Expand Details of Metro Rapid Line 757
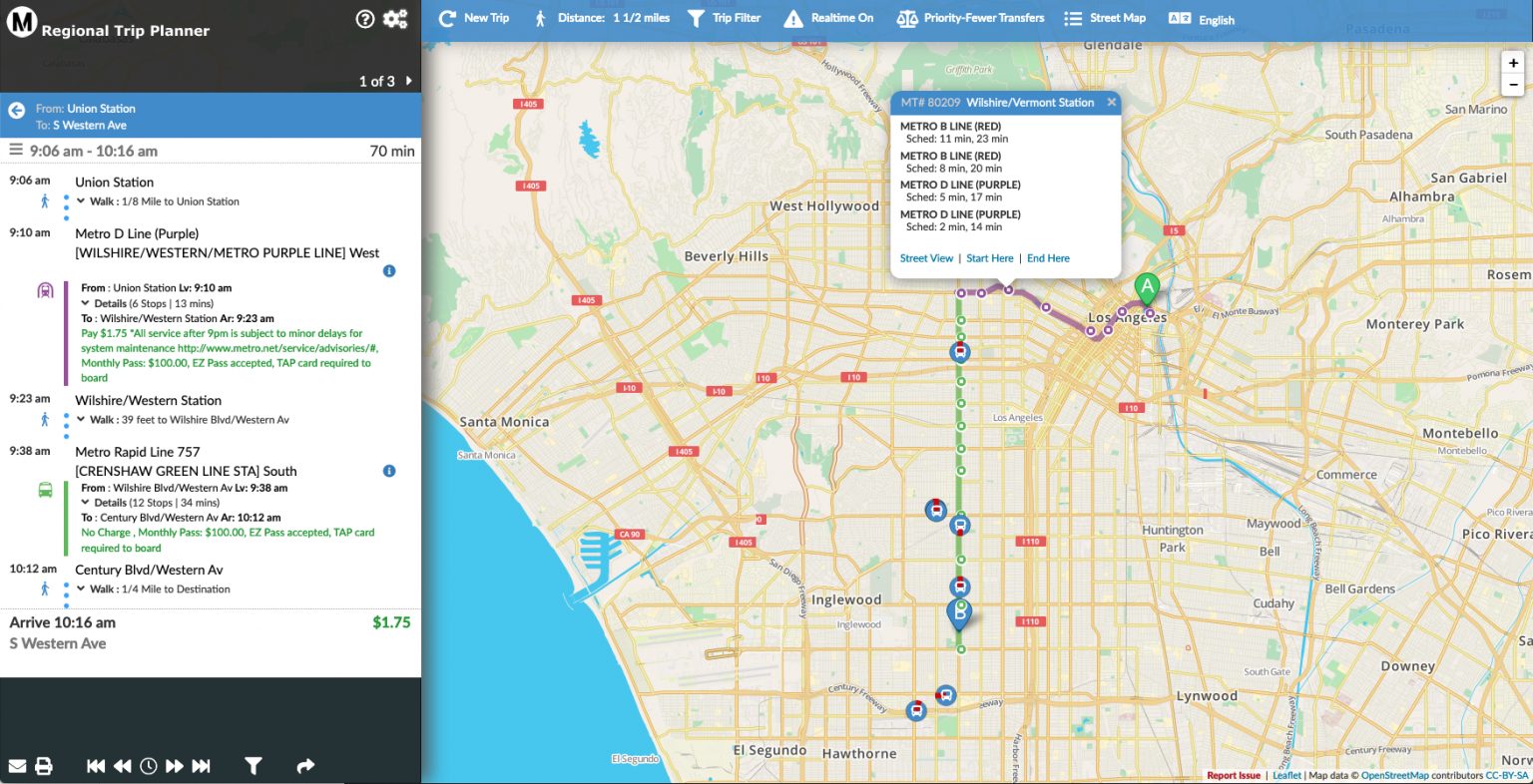 pyautogui.click(x=88, y=503)
